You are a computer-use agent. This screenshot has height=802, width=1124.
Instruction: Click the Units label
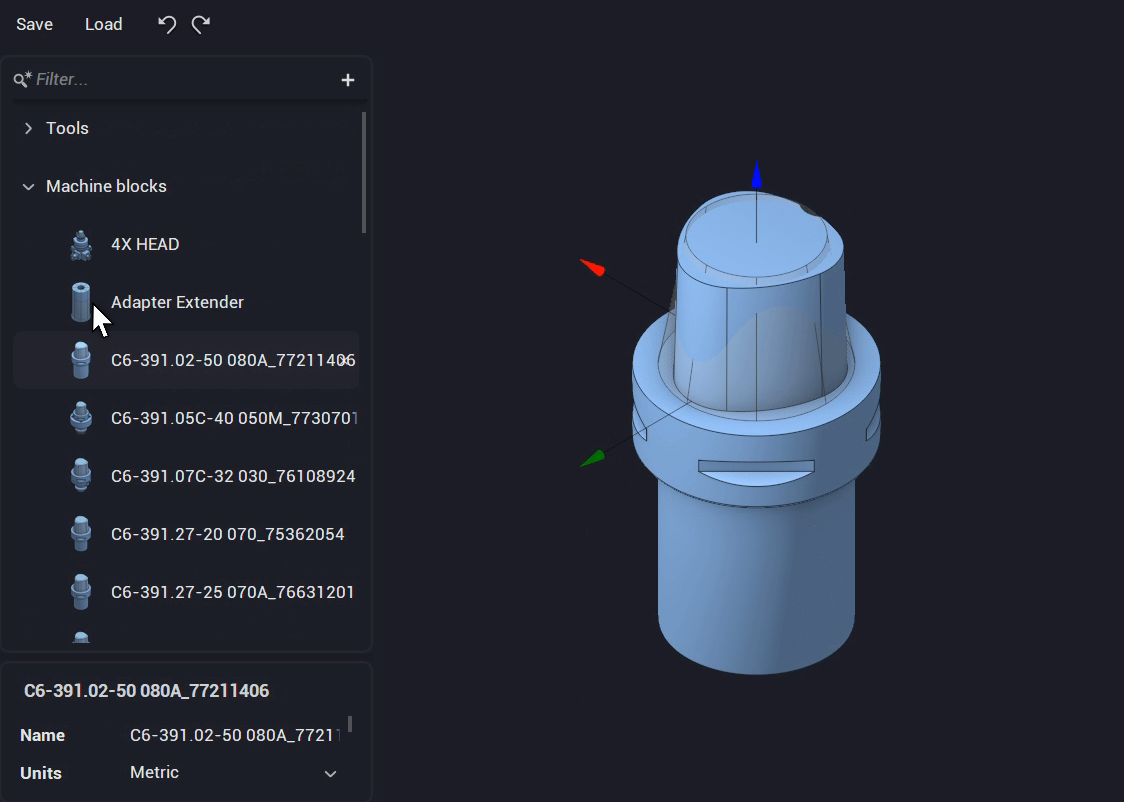coord(41,773)
